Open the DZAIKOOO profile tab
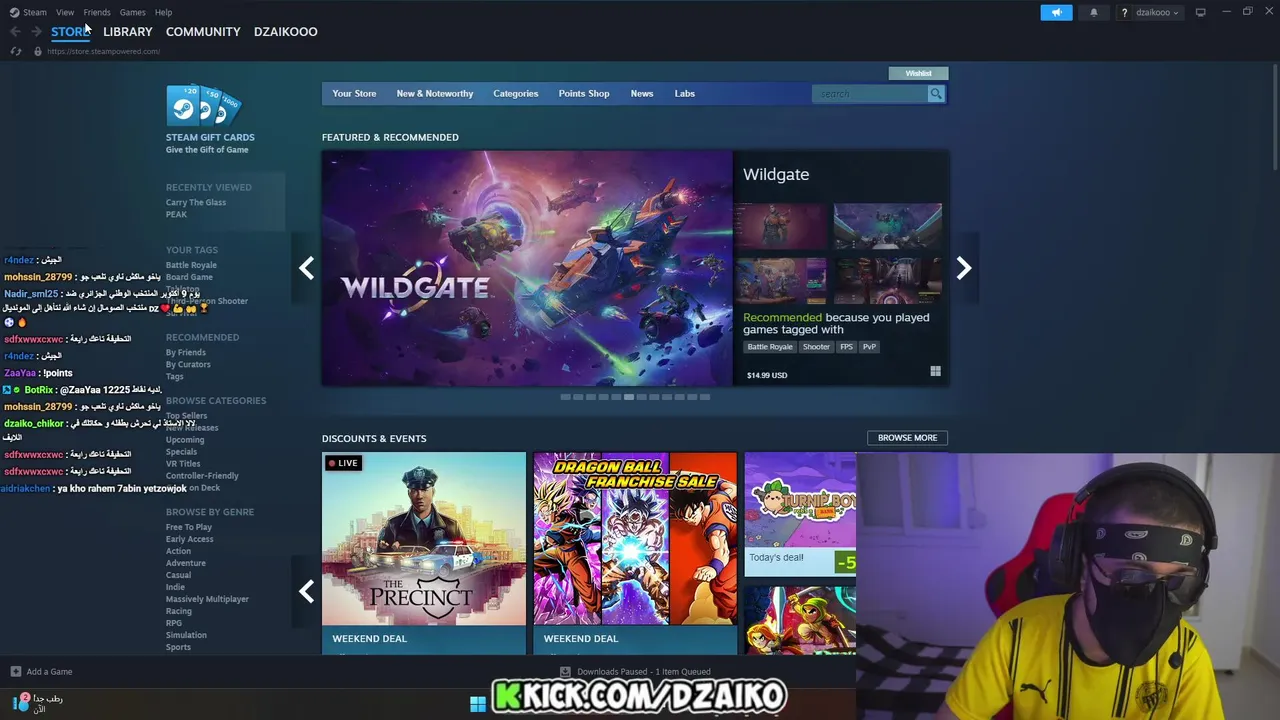 [286, 32]
